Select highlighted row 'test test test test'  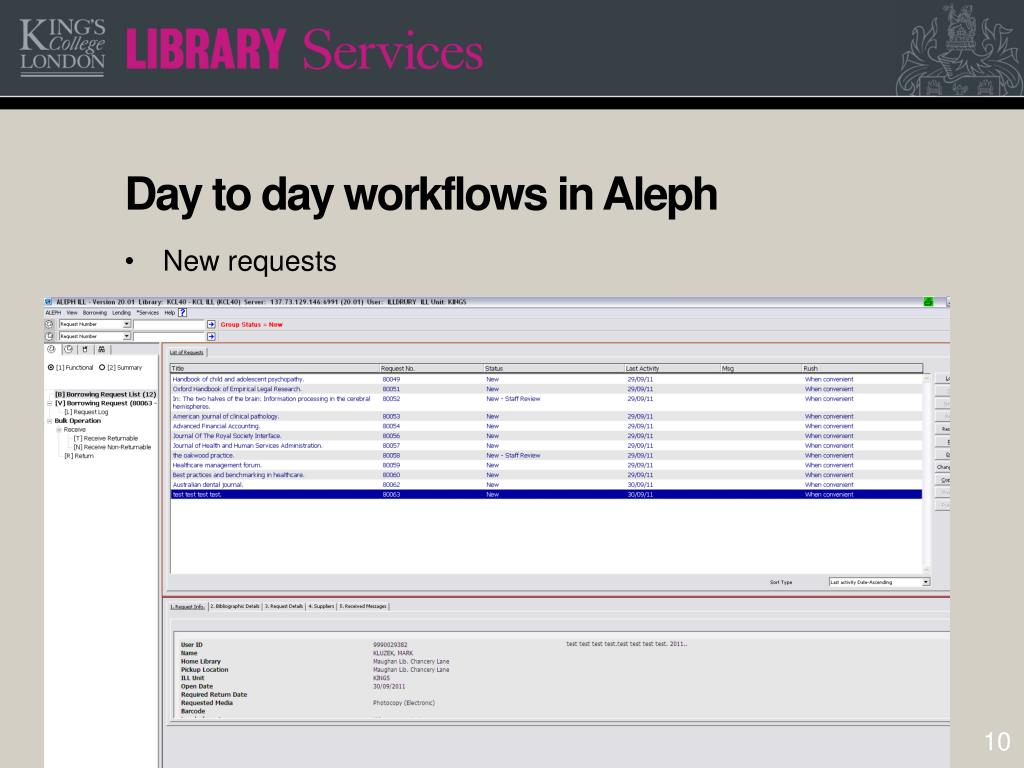coord(547,495)
